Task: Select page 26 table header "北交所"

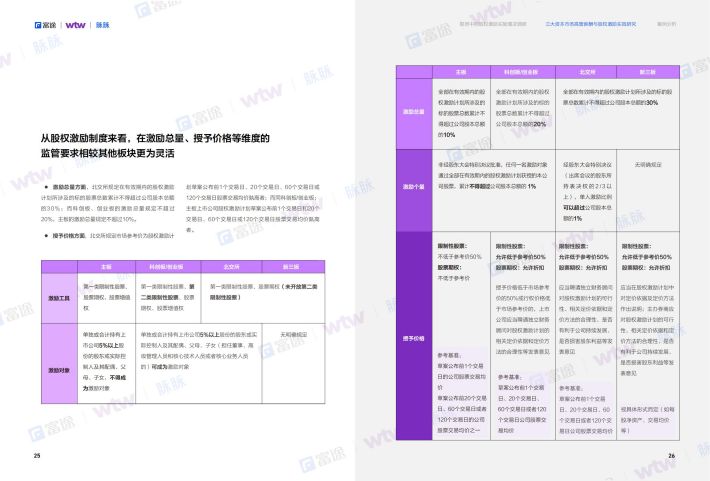Action: pos(587,72)
